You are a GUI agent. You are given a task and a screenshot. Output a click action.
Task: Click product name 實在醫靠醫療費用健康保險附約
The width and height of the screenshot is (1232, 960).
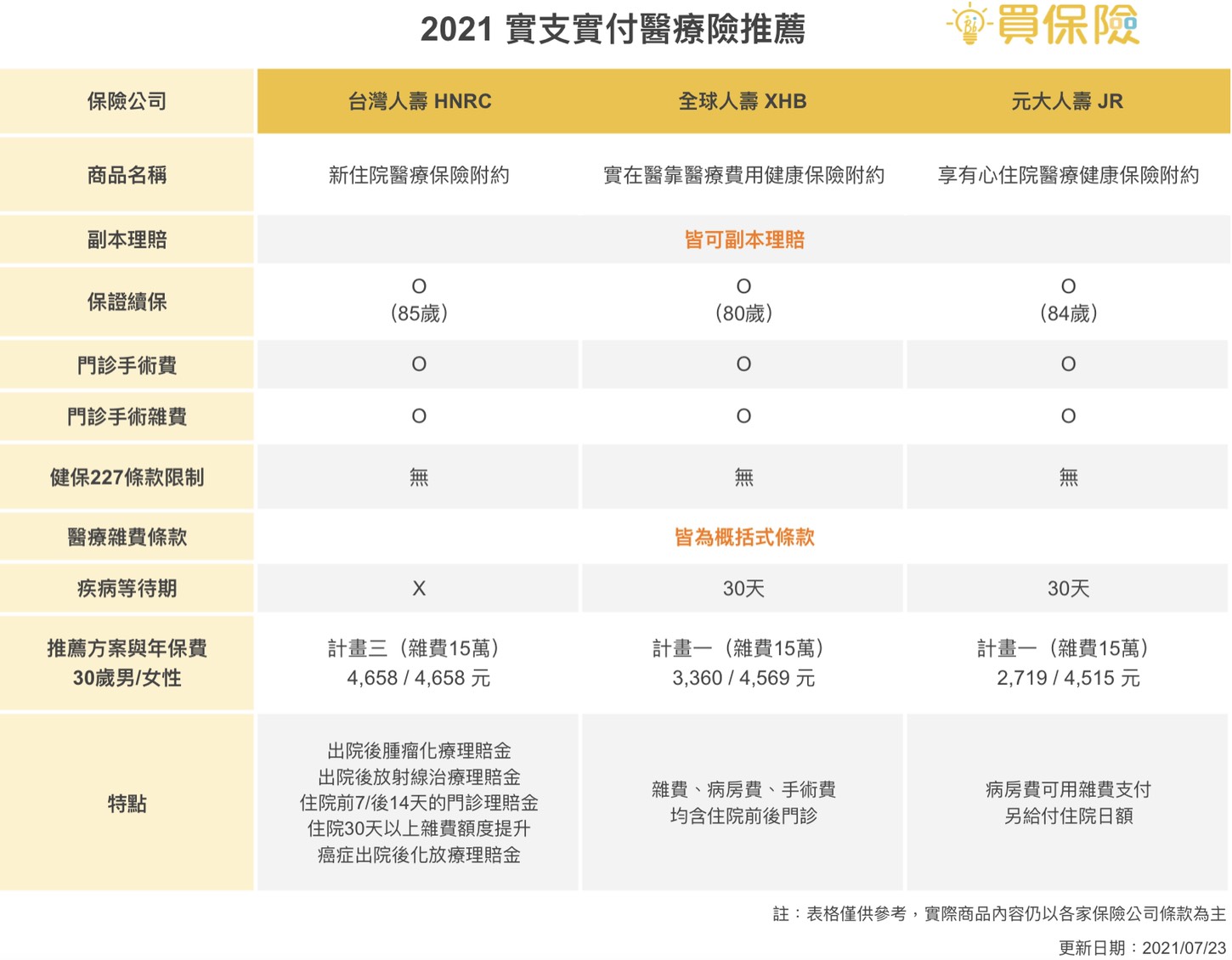click(743, 175)
